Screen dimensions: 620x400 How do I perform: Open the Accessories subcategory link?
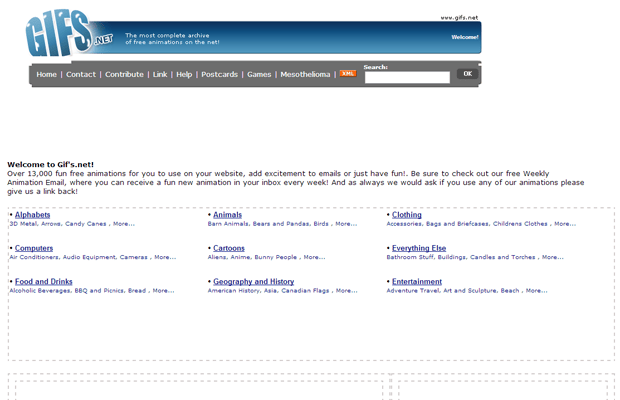405,224
